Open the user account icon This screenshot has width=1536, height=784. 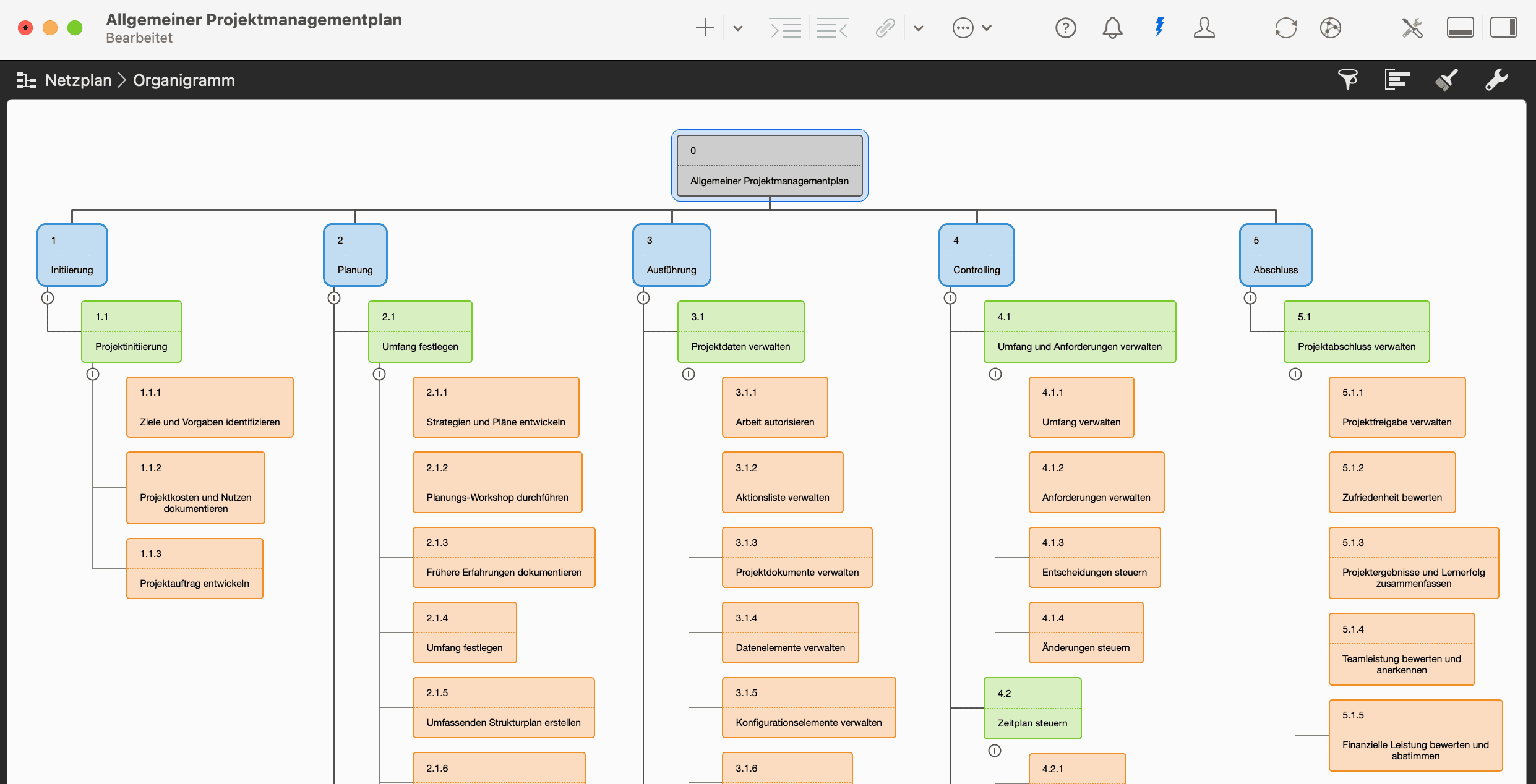pyautogui.click(x=1204, y=28)
